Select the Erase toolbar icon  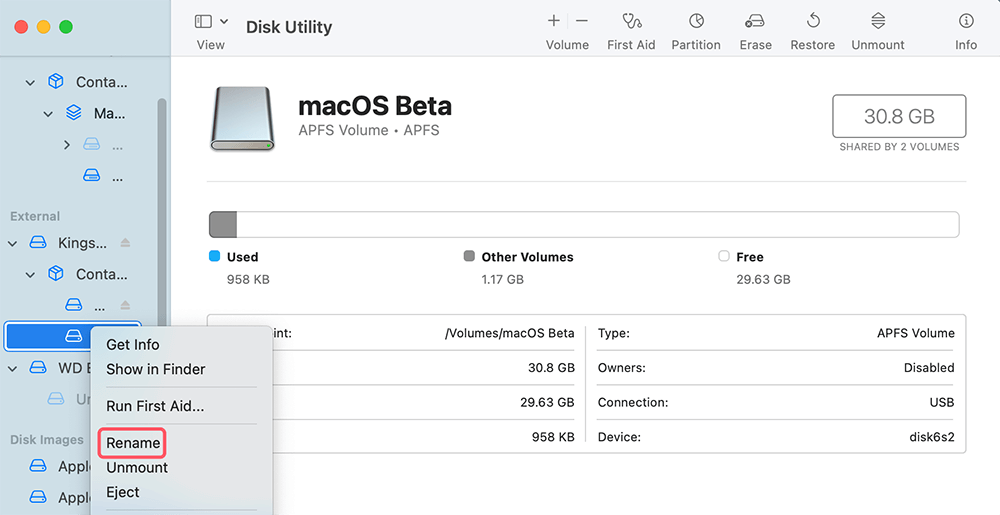pos(755,21)
